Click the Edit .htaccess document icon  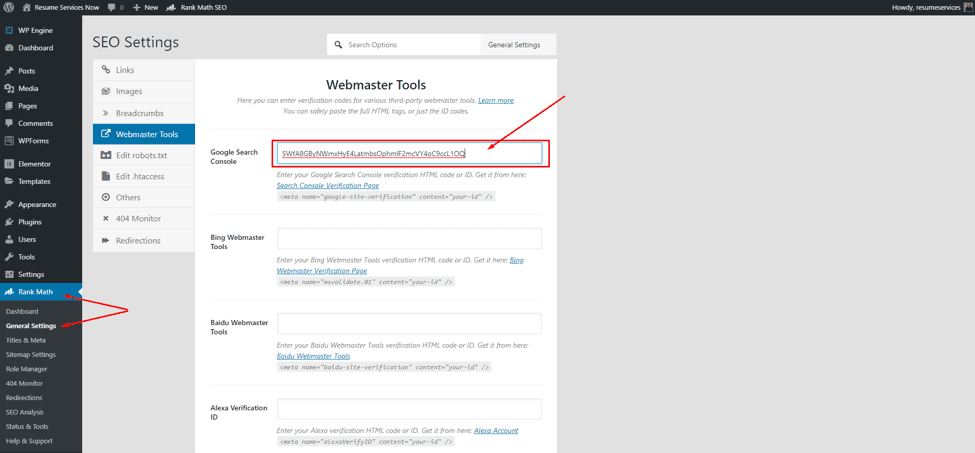point(106,176)
